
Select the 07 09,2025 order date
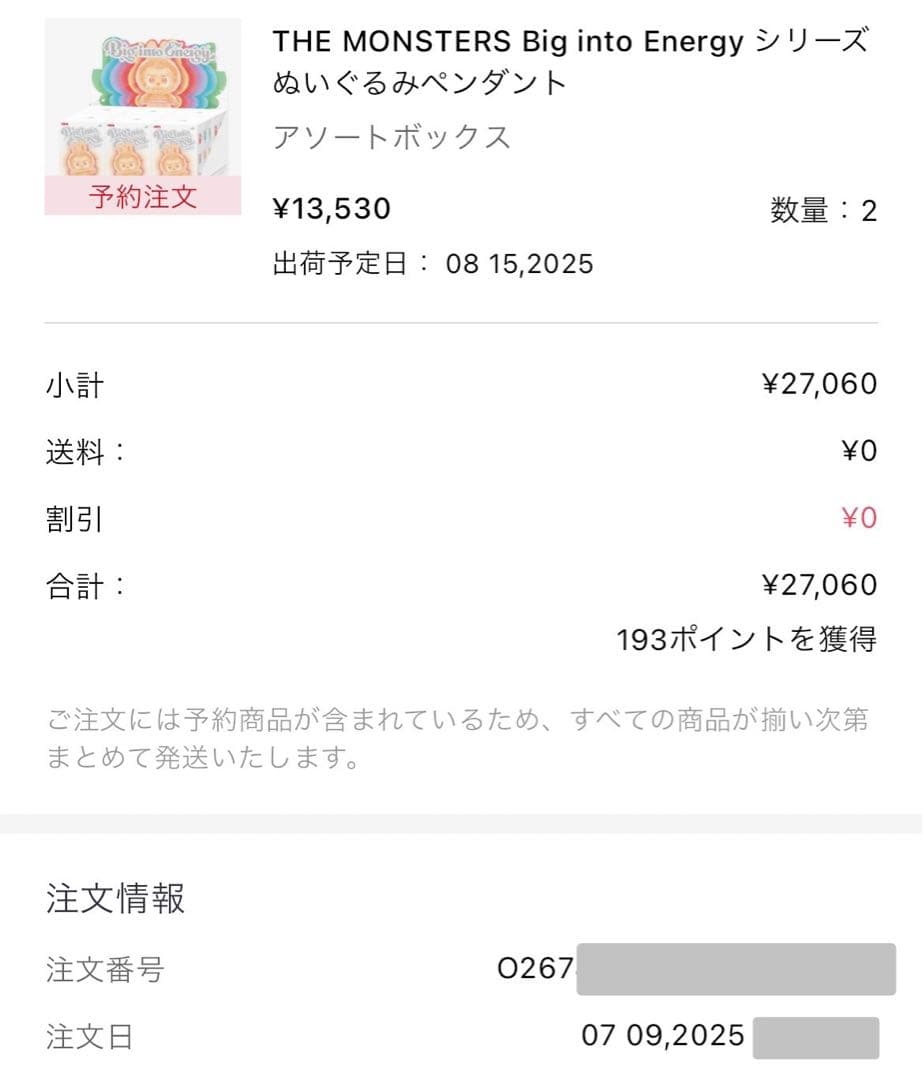tap(663, 1035)
